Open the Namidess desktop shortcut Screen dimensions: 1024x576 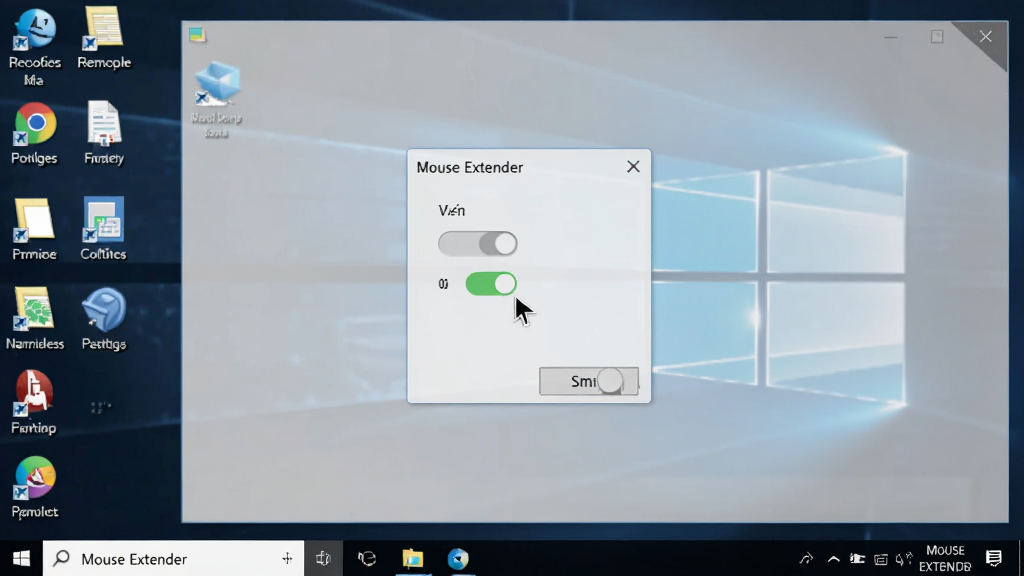(35, 318)
